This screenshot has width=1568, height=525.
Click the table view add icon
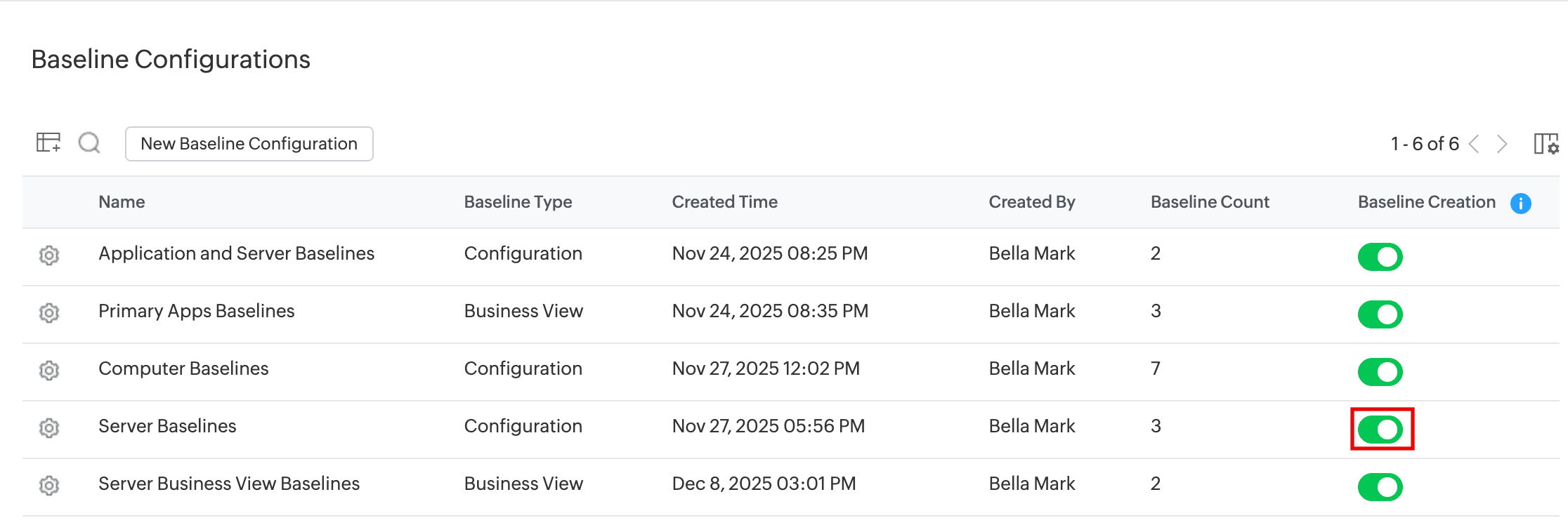48,142
